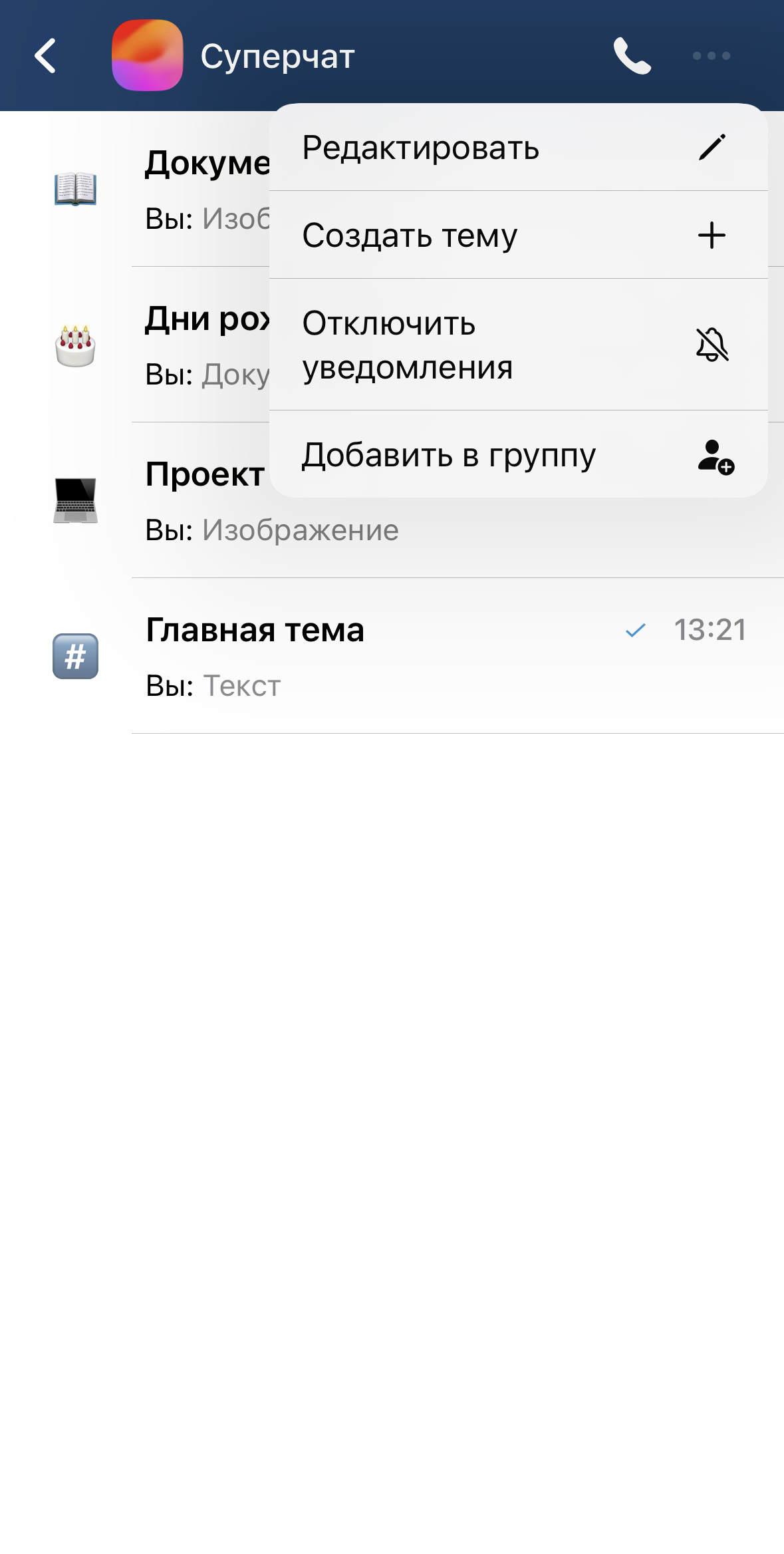This screenshot has width=784, height=1554.
Task: Tap the add-person icon
Action: click(x=715, y=456)
